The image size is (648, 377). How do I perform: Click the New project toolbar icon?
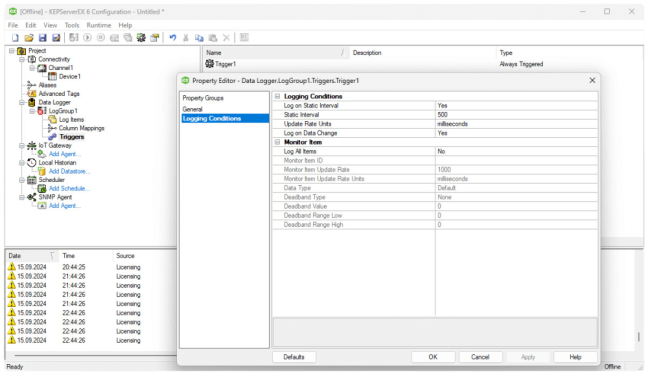click(15, 38)
